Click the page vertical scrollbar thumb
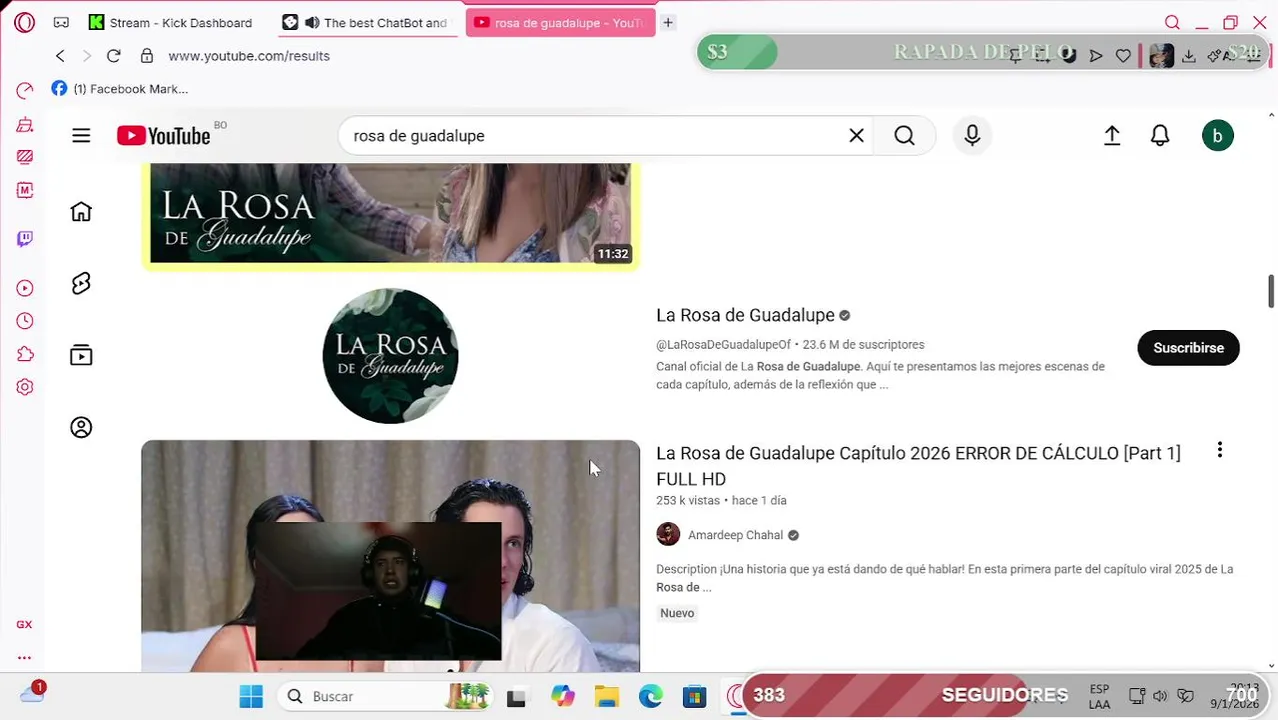The image size is (1278, 720). (x=1271, y=291)
